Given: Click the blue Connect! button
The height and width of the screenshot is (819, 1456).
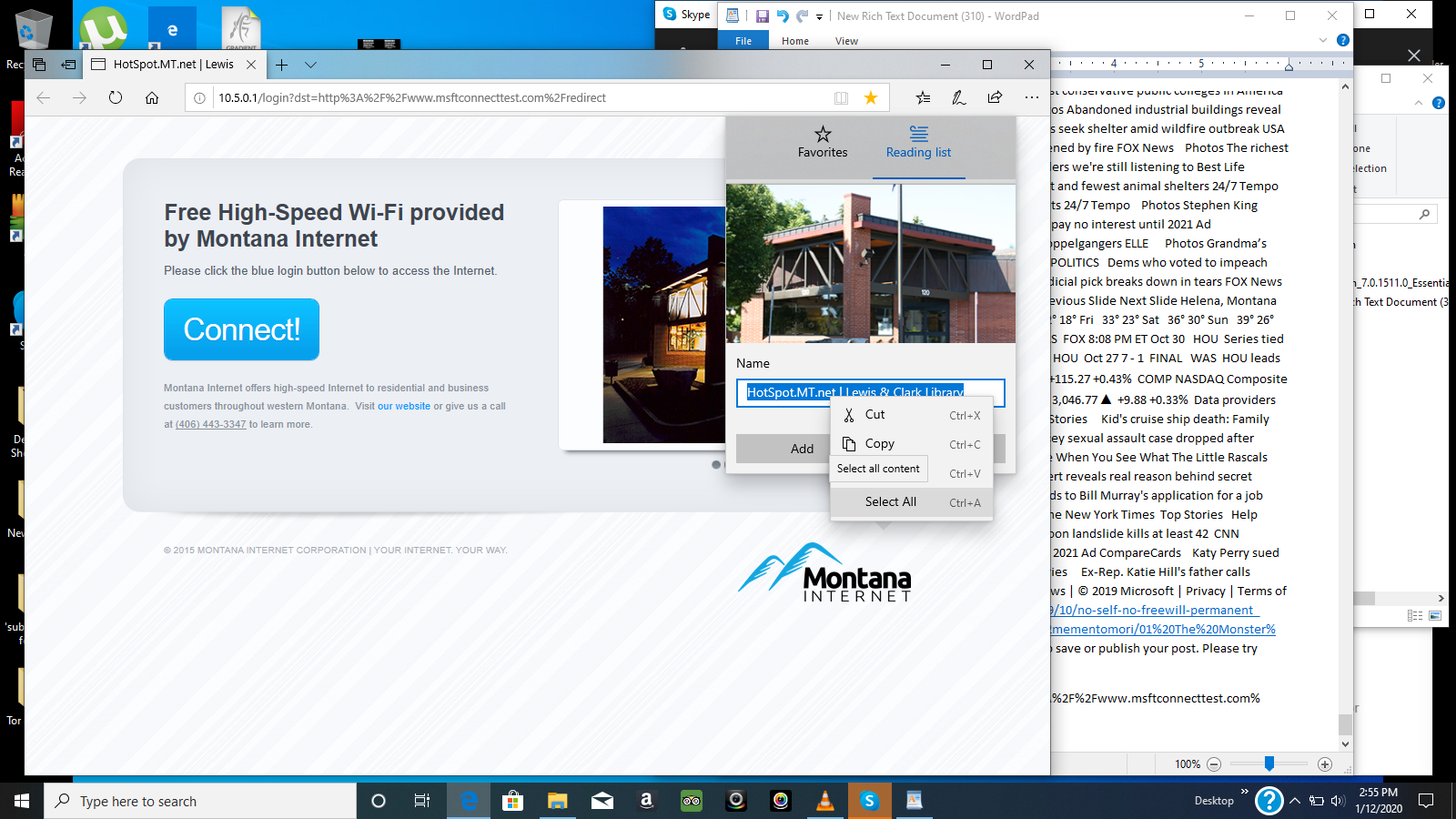Looking at the screenshot, I should point(241,329).
